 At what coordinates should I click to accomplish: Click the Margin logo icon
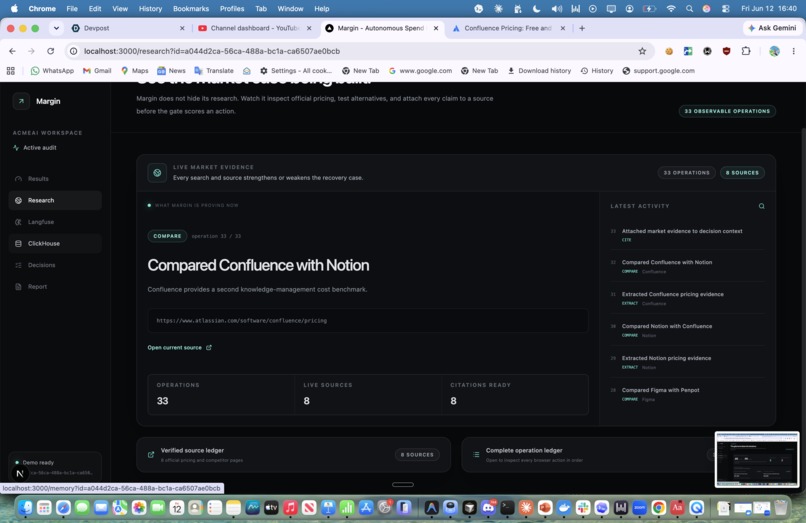21,101
